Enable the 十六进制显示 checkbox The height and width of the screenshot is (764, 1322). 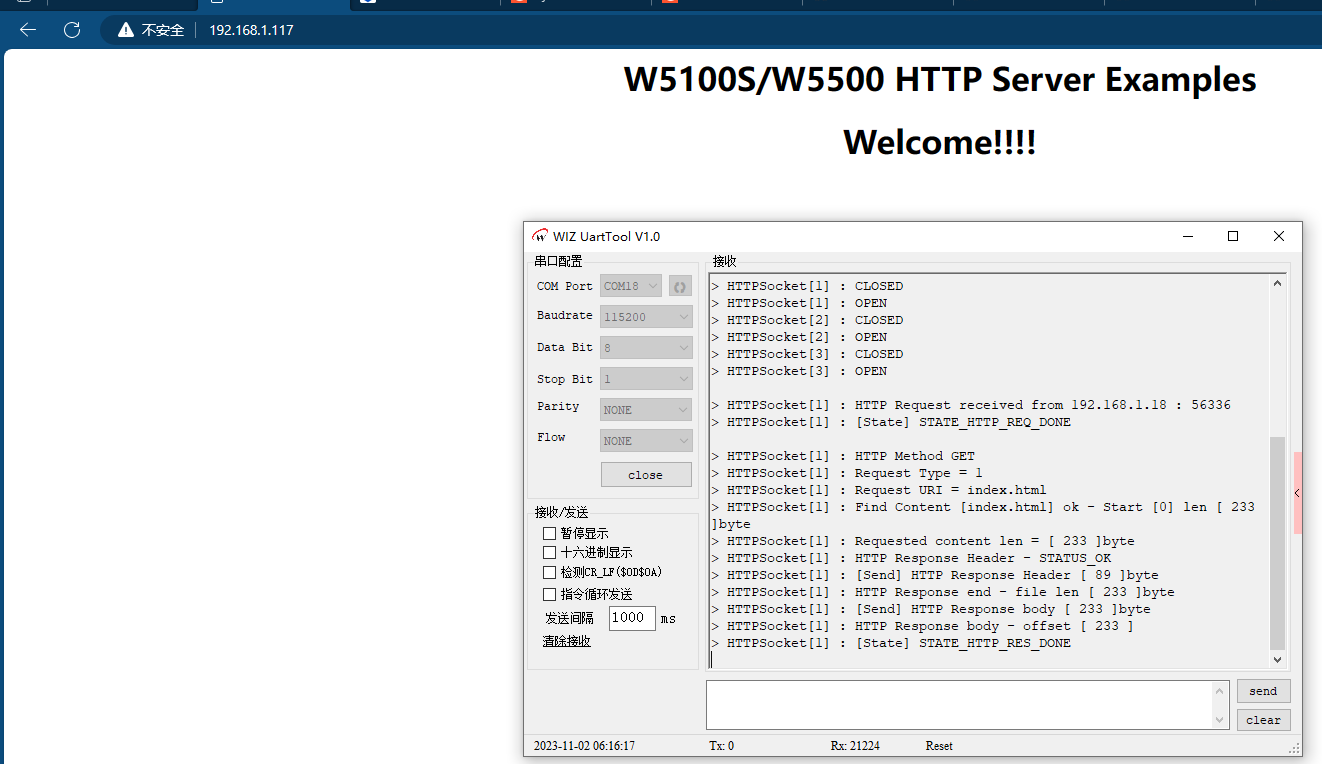pyautogui.click(x=549, y=553)
